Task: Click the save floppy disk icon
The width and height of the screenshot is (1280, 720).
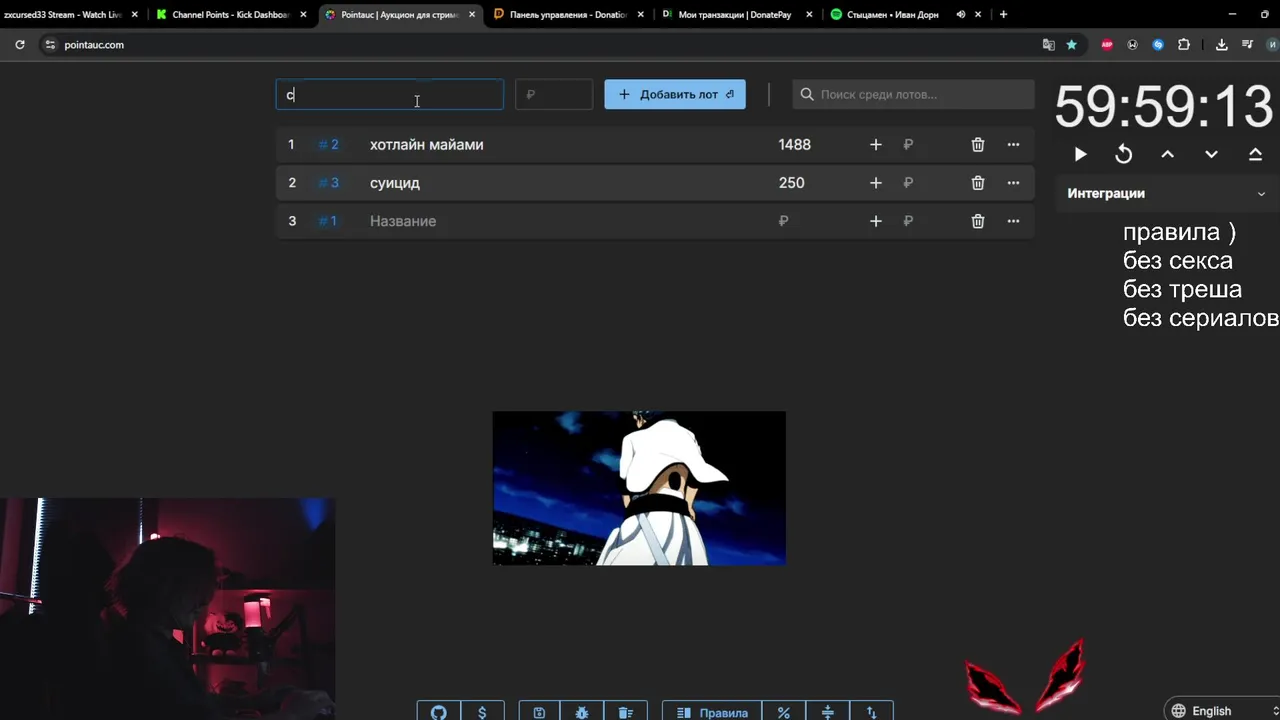Action: coord(539,712)
